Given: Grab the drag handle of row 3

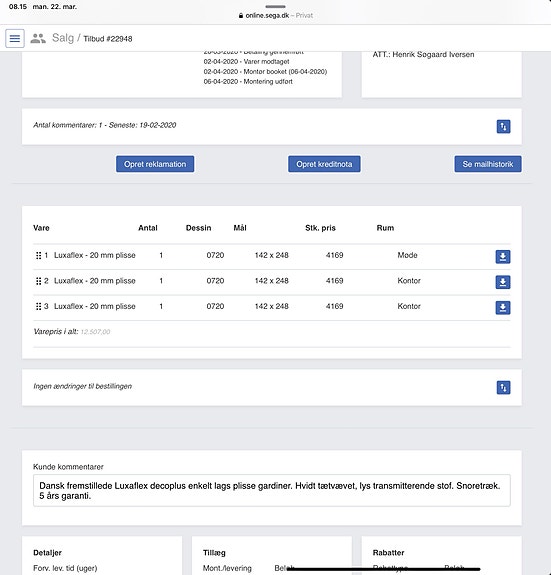Looking at the screenshot, I should pyautogui.click(x=38, y=307).
